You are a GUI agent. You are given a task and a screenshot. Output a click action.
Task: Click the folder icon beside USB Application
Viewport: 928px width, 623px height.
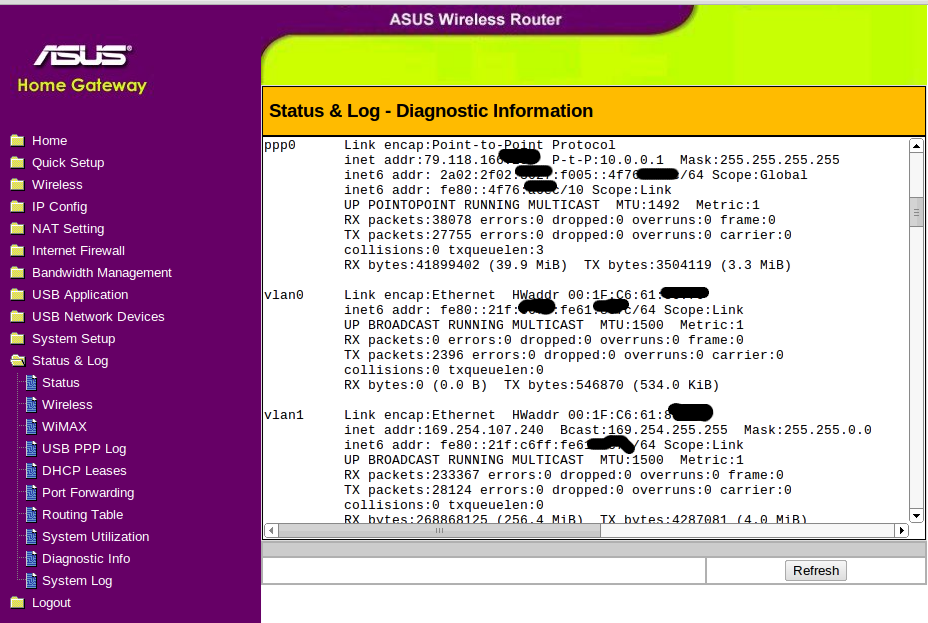pos(17,294)
